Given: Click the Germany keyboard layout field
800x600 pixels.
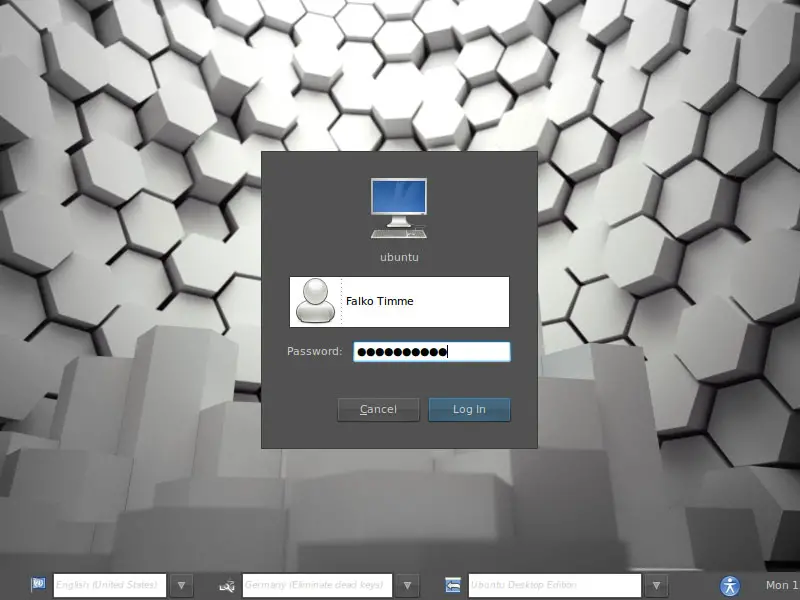Looking at the screenshot, I should [x=317, y=585].
